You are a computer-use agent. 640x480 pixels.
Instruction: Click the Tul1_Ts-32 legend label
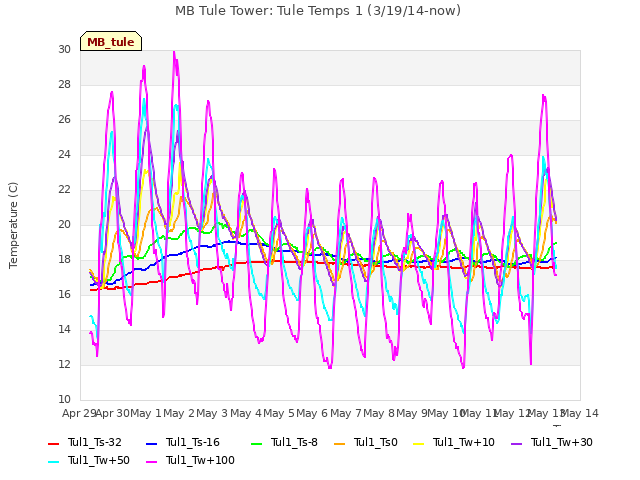tap(95, 442)
